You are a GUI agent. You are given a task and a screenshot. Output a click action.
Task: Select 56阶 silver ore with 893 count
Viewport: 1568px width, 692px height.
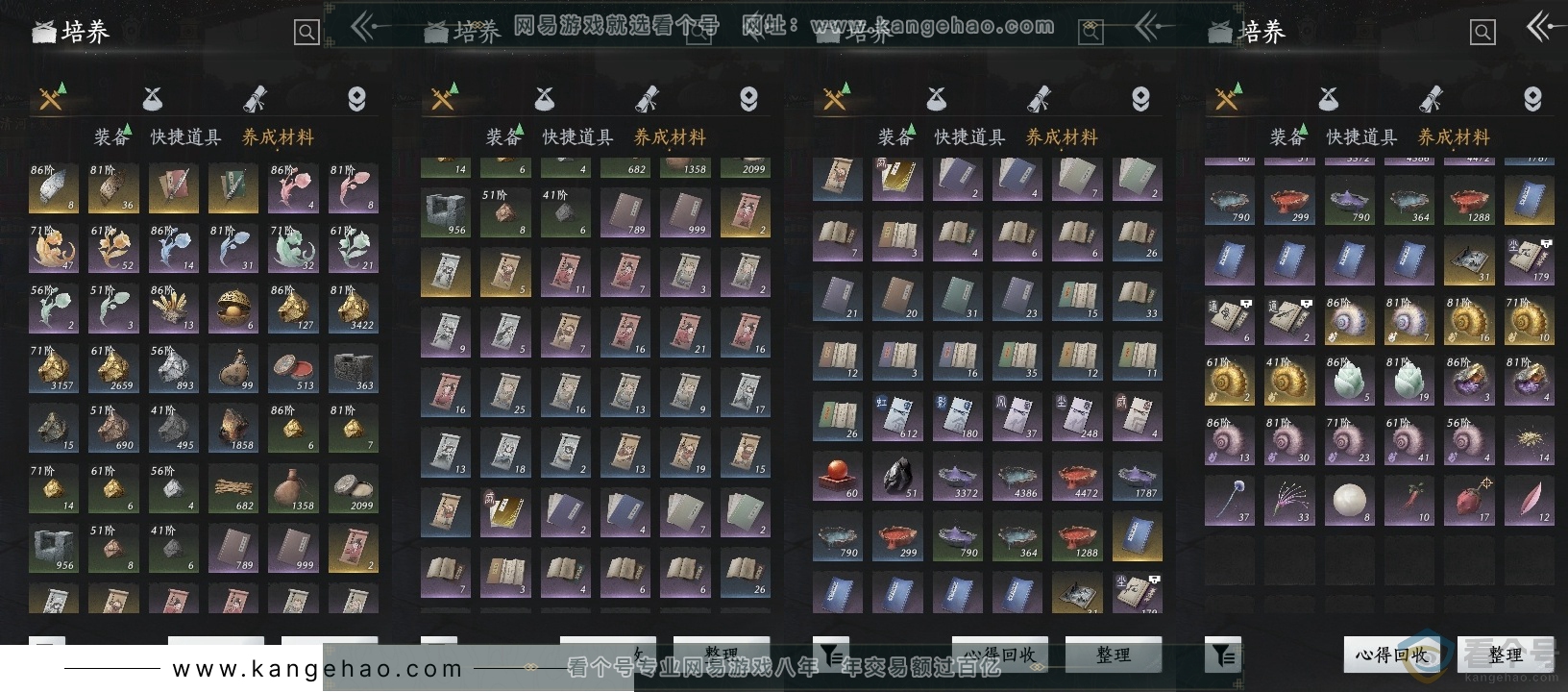tap(173, 367)
